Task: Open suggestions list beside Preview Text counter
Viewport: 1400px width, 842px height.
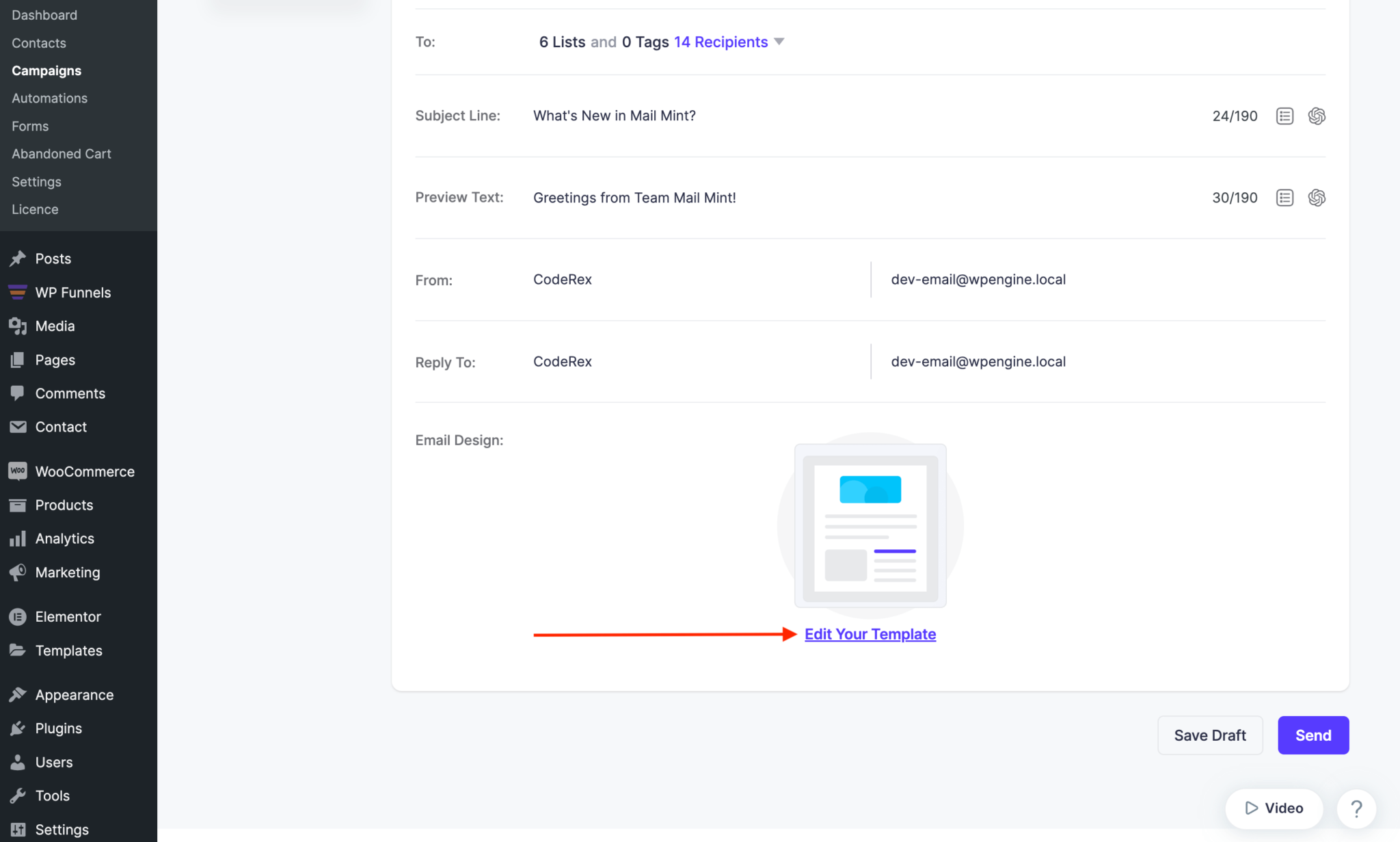Action: [x=1284, y=198]
